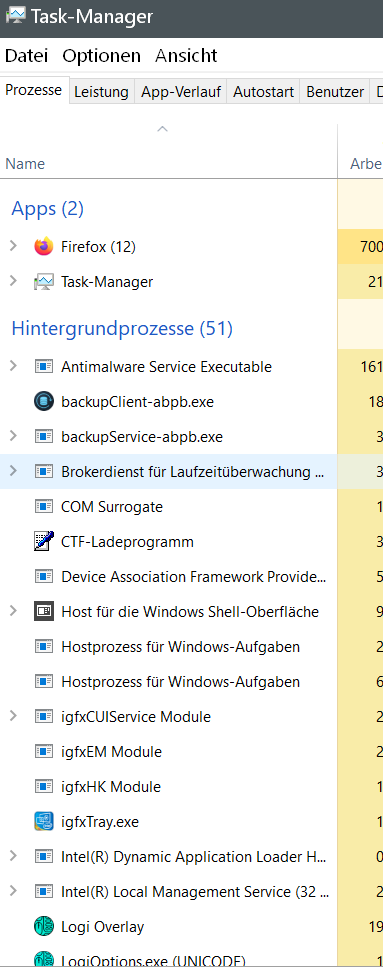The height and width of the screenshot is (968, 383).
Task: Click the Task-Manager process icon
Action: (x=44, y=282)
